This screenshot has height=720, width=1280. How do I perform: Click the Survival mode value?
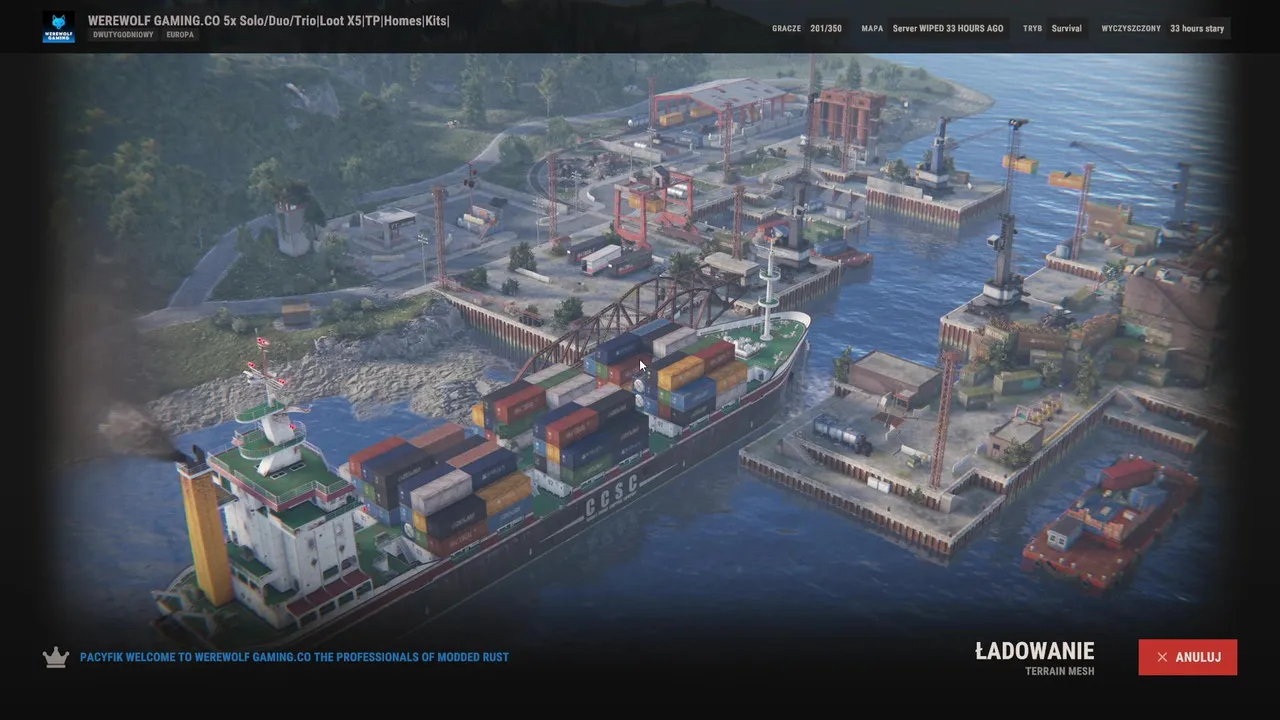coord(1066,28)
